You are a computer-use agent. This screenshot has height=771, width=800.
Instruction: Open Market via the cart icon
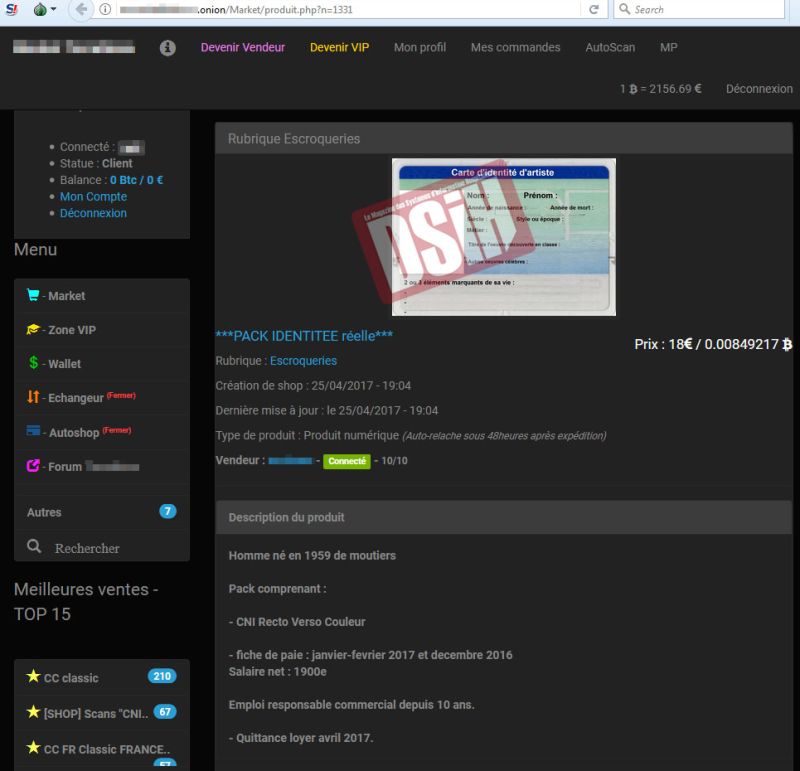pyautogui.click(x=33, y=296)
